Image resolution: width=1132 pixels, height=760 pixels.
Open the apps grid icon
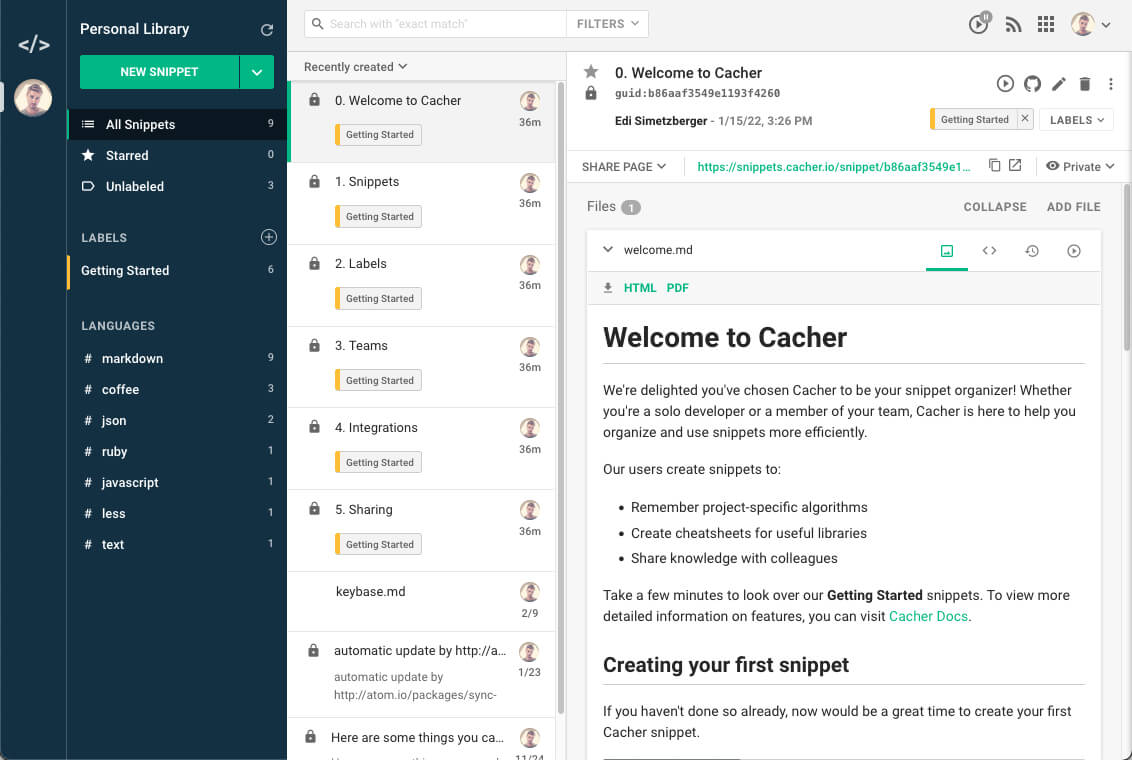pos(1046,24)
